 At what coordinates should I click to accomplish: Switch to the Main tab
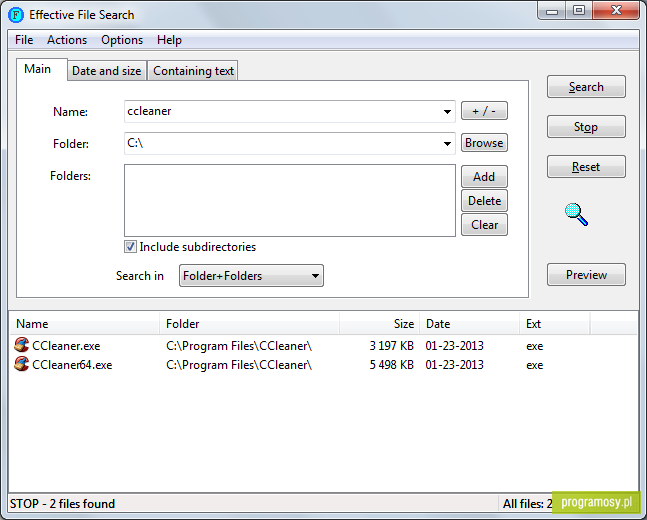coord(41,69)
